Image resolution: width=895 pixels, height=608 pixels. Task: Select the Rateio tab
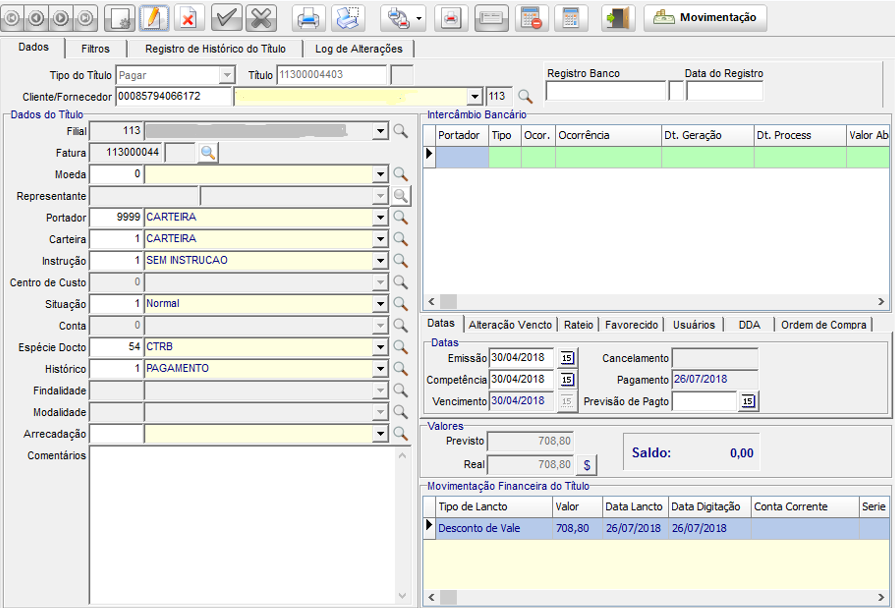[578, 324]
